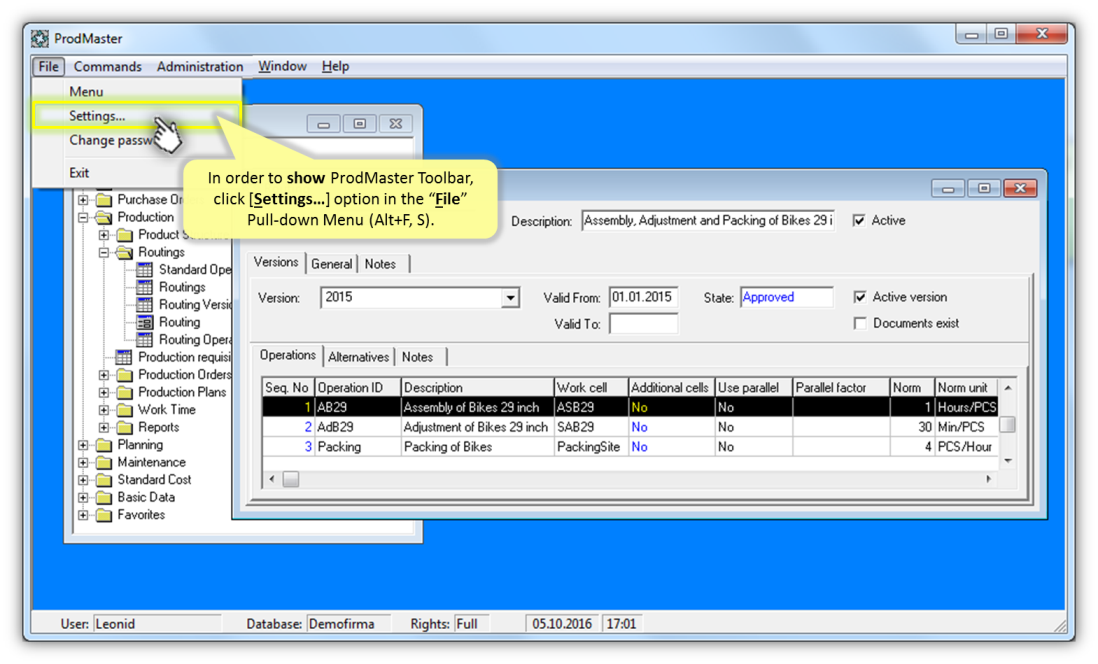Click the Routing Operations table icon

pos(145,340)
